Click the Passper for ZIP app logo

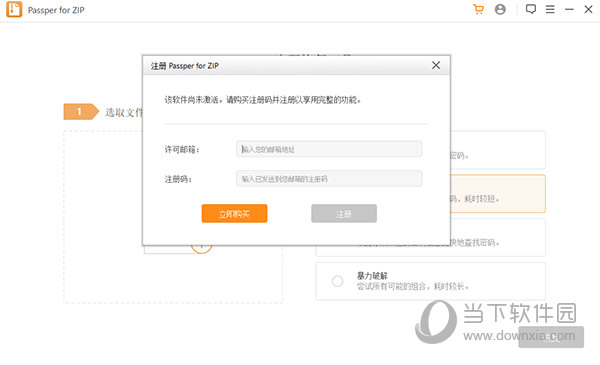[x=14, y=10]
